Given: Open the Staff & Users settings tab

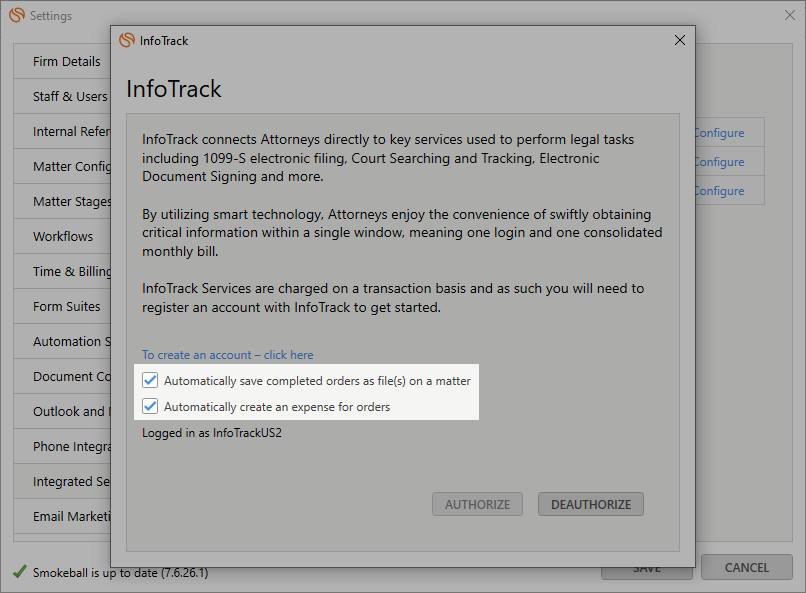Looking at the screenshot, I should tap(69, 97).
